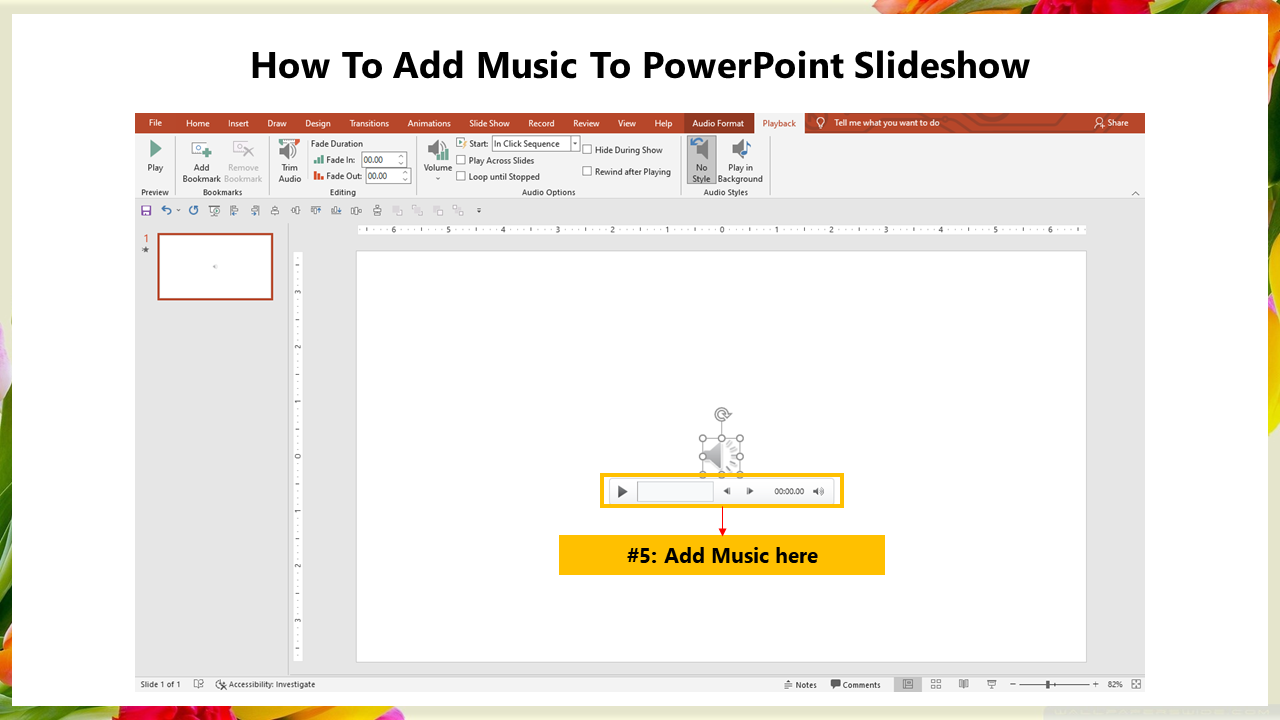This screenshot has width=1280, height=720.
Task: Decrease Fade In duration with down stepper
Action: tap(402, 162)
